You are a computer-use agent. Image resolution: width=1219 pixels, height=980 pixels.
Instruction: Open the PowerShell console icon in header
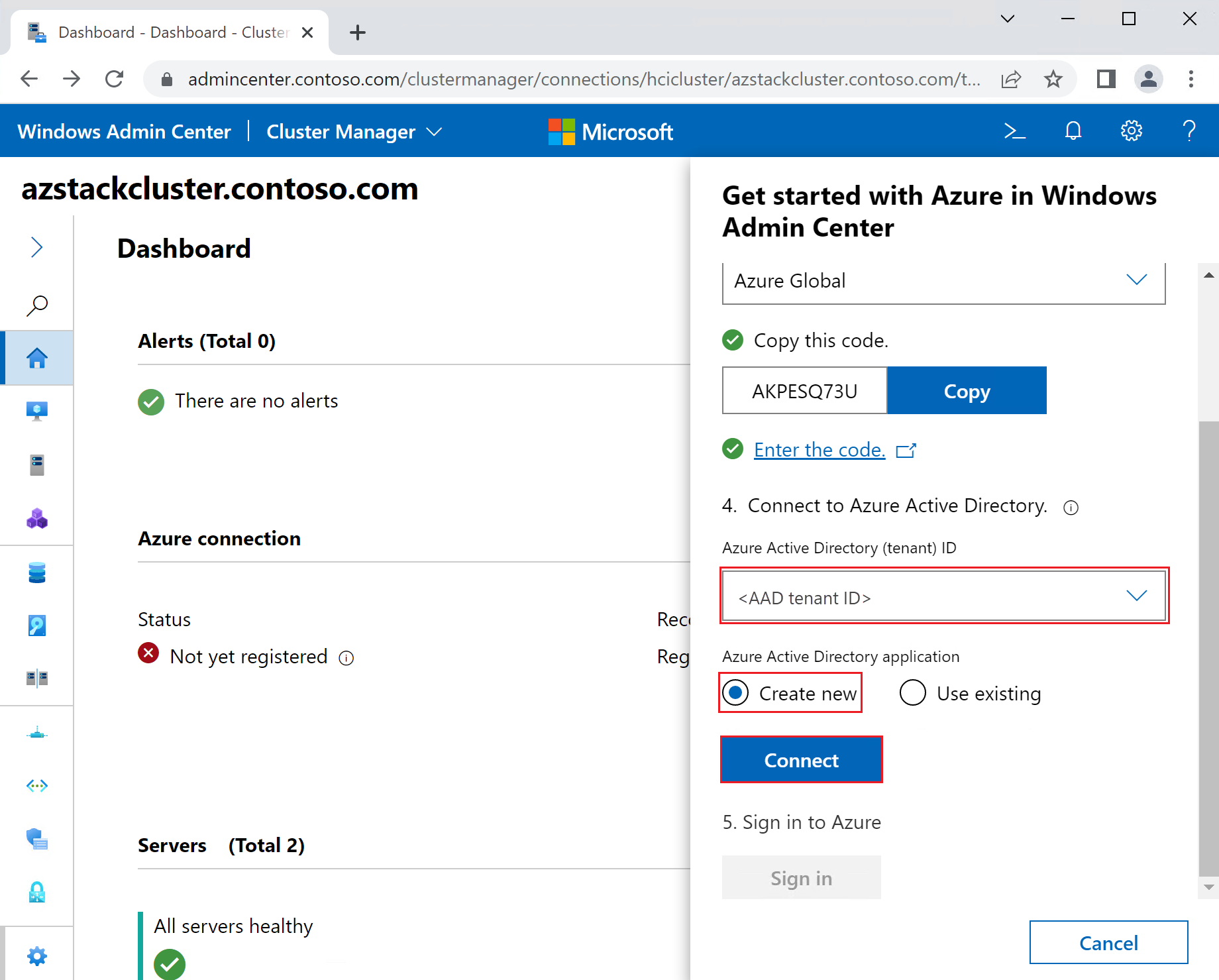click(x=1014, y=131)
